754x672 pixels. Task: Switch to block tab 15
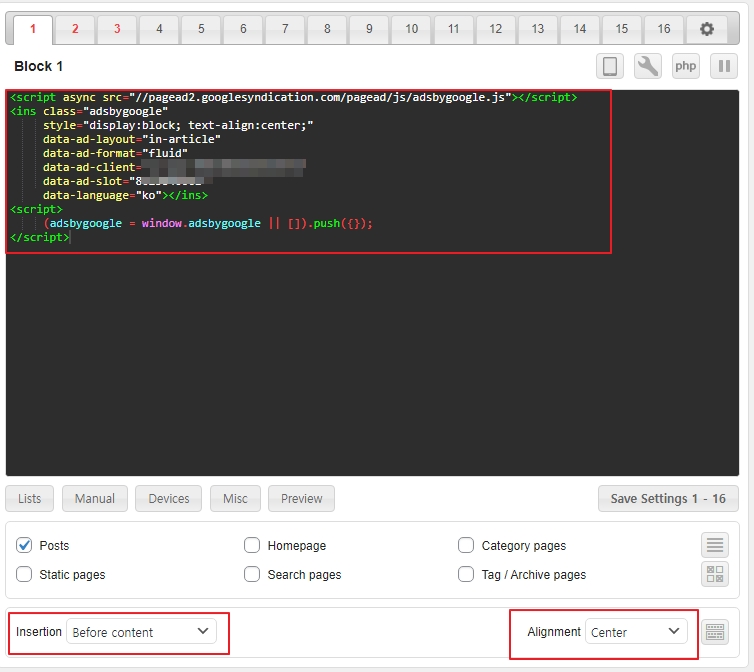[x=622, y=29]
